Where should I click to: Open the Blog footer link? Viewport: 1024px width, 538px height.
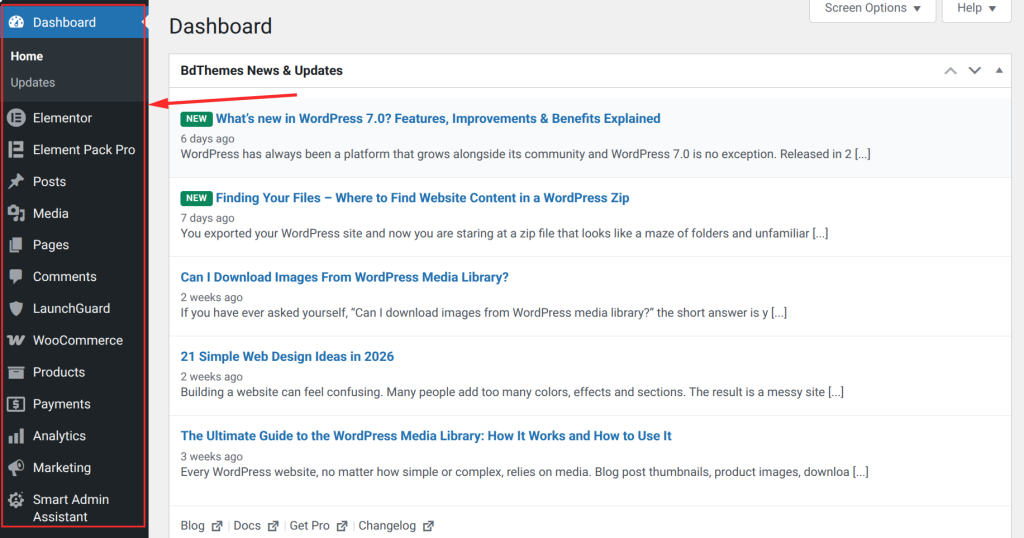[193, 526]
